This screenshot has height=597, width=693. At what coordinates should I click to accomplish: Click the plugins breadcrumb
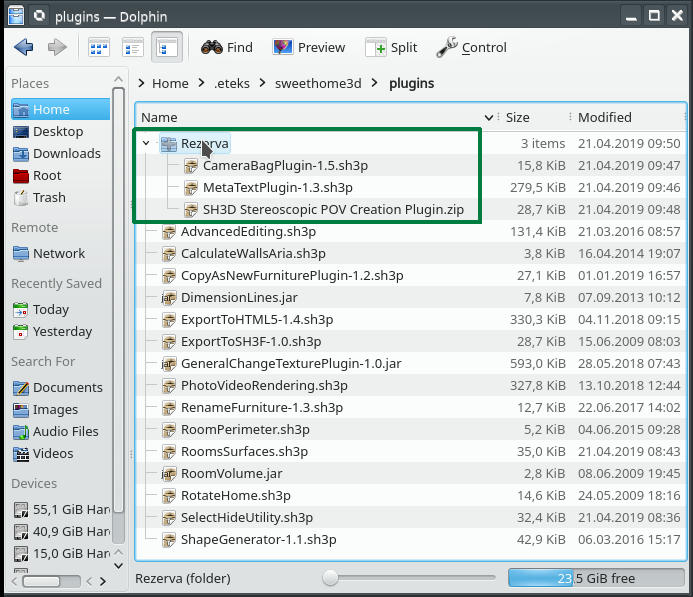click(411, 84)
